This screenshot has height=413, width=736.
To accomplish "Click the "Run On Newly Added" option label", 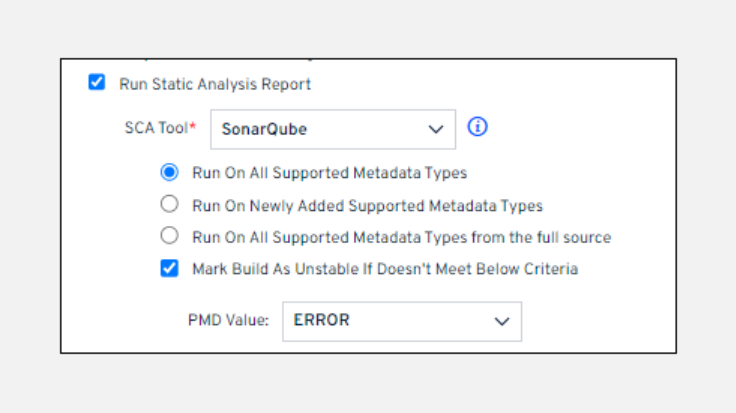I will 367,205.
